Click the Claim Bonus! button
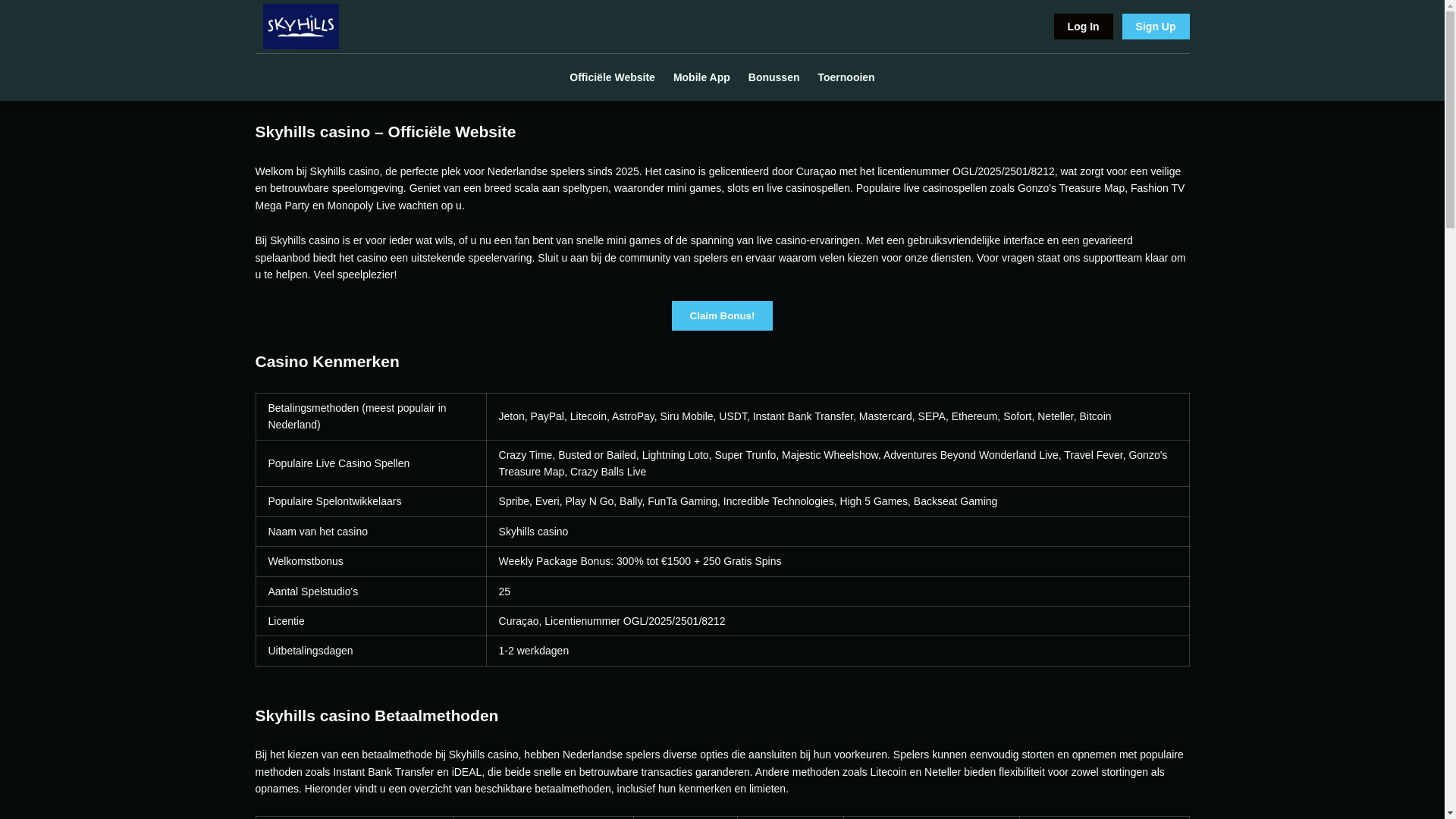The width and height of the screenshot is (1456, 819). coord(722,315)
